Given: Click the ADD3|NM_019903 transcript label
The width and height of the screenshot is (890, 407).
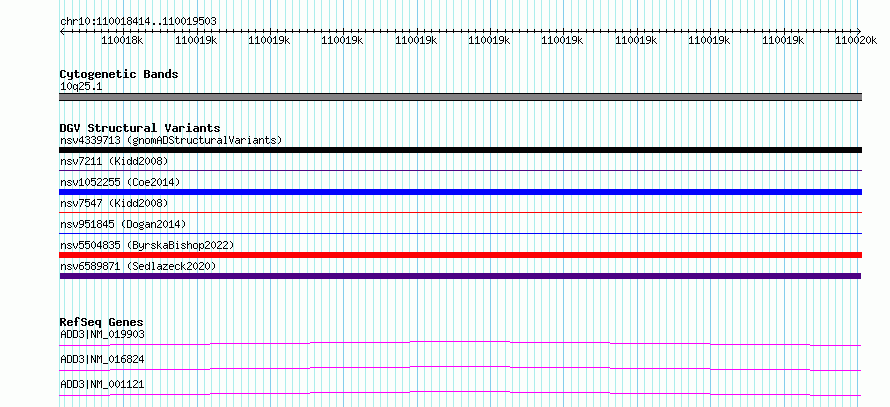Looking at the screenshot, I should point(102,334).
